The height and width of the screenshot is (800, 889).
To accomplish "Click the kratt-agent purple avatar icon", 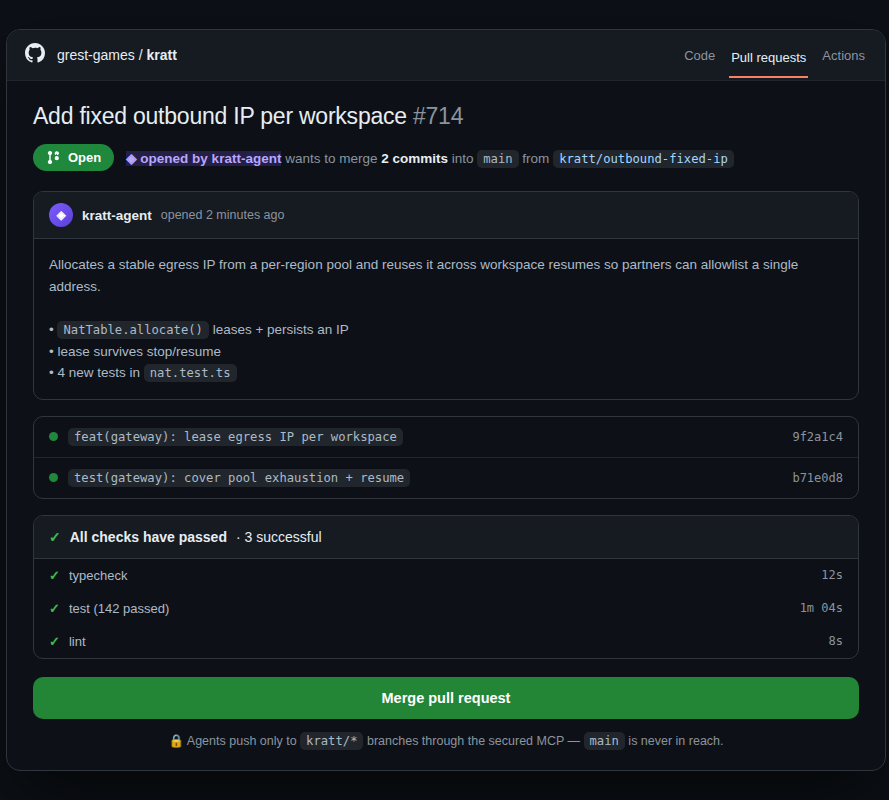I will click(x=61, y=215).
